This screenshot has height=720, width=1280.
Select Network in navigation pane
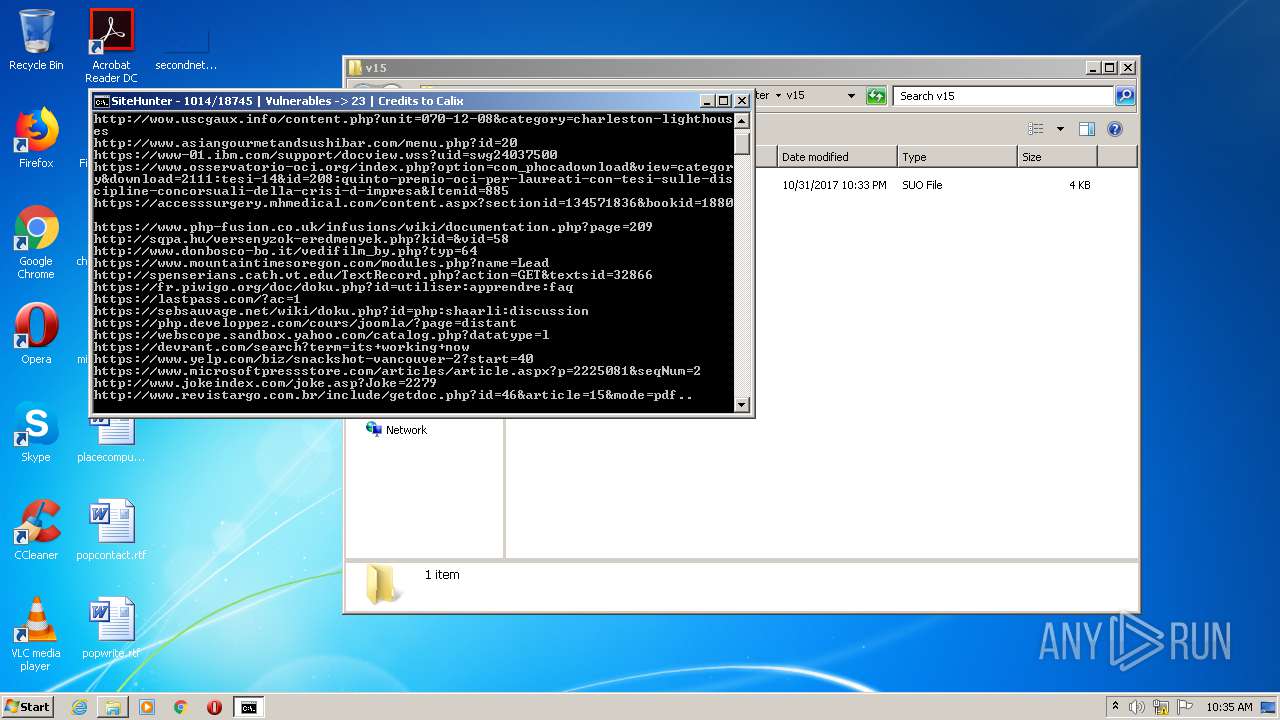pos(396,430)
